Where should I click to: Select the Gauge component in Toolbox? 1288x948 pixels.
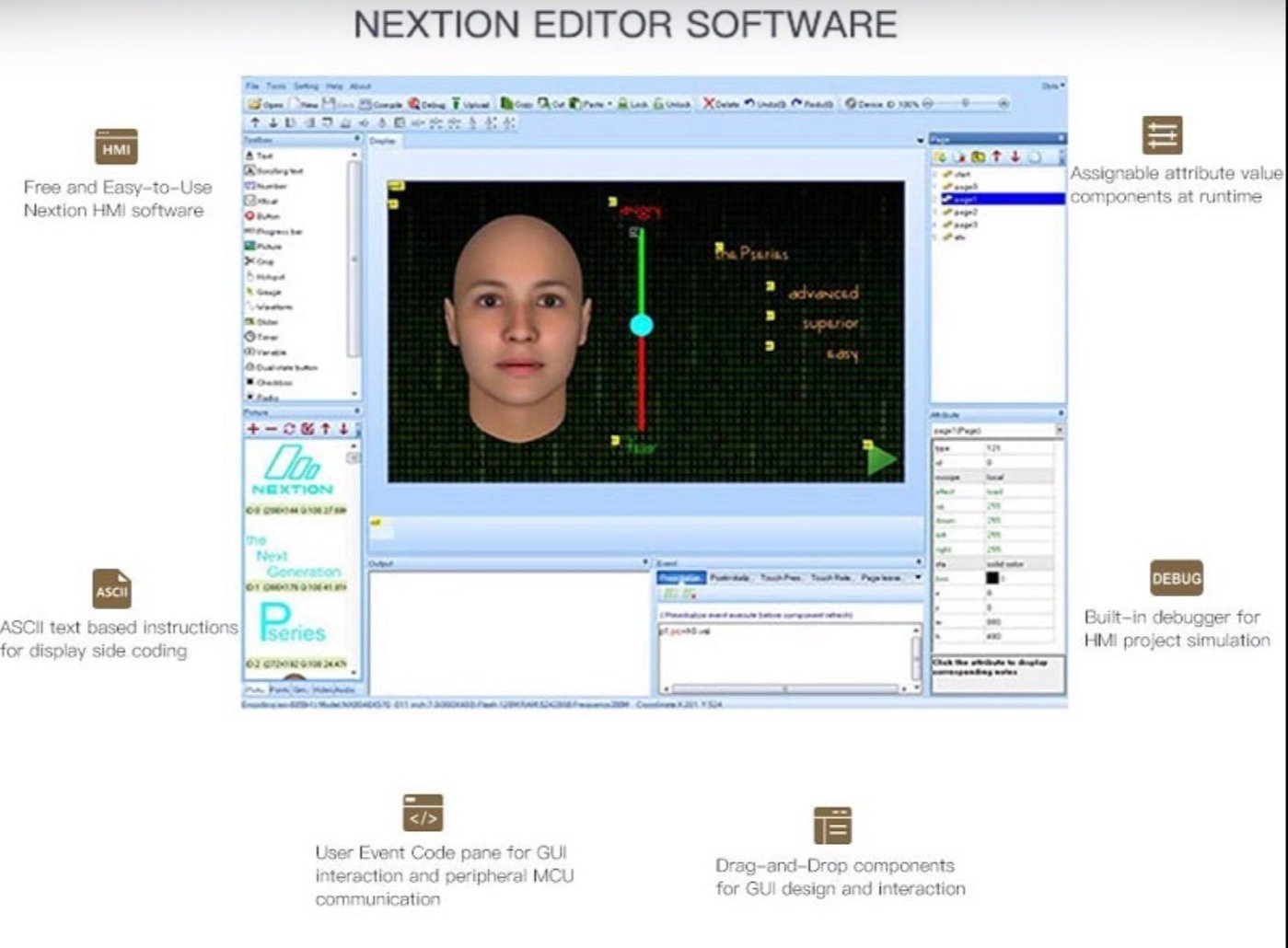point(266,292)
